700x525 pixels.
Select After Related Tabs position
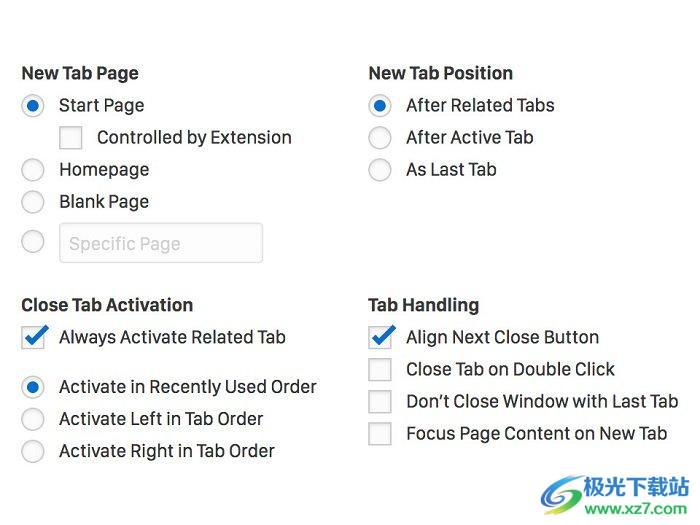(x=380, y=106)
